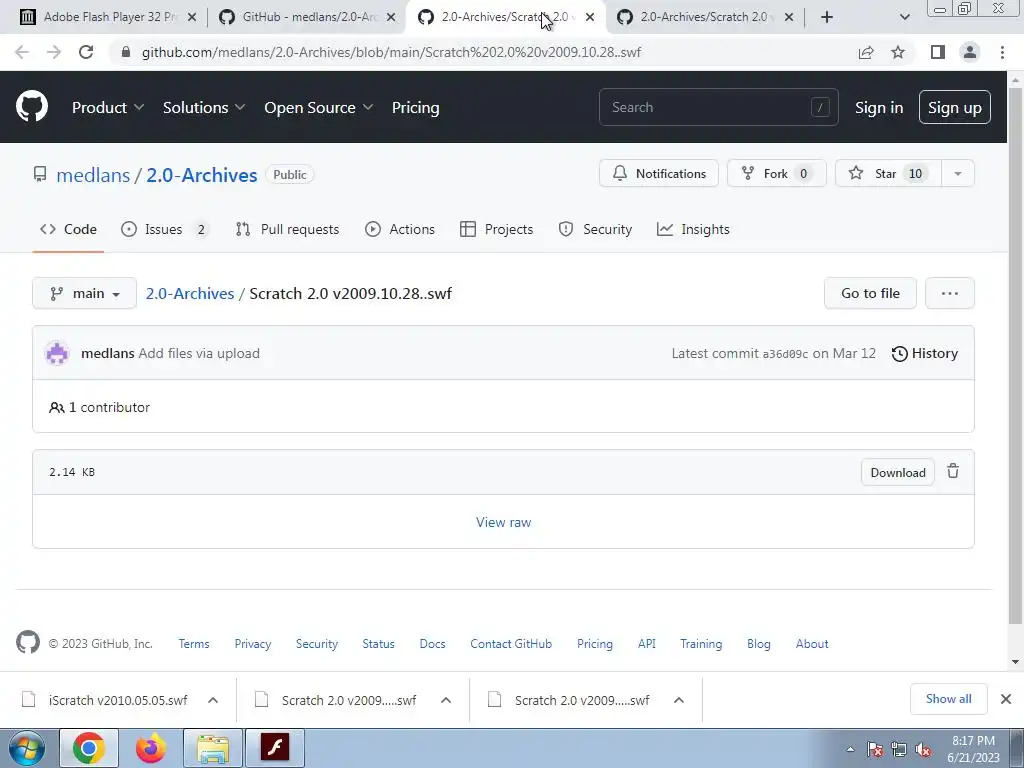Open the Insights tab
Viewport: 1024px width, 768px height.
click(x=693, y=229)
